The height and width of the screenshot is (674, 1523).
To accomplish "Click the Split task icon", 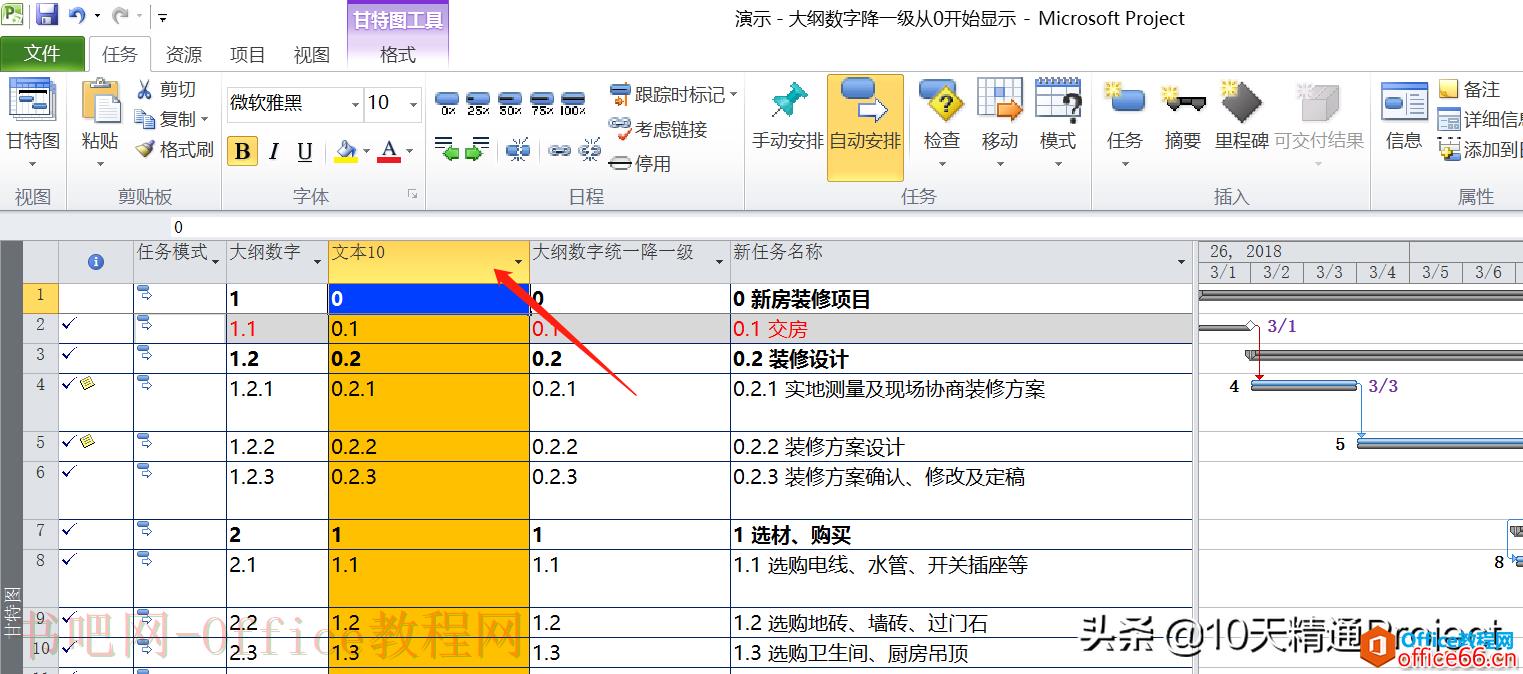I will [x=517, y=150].
